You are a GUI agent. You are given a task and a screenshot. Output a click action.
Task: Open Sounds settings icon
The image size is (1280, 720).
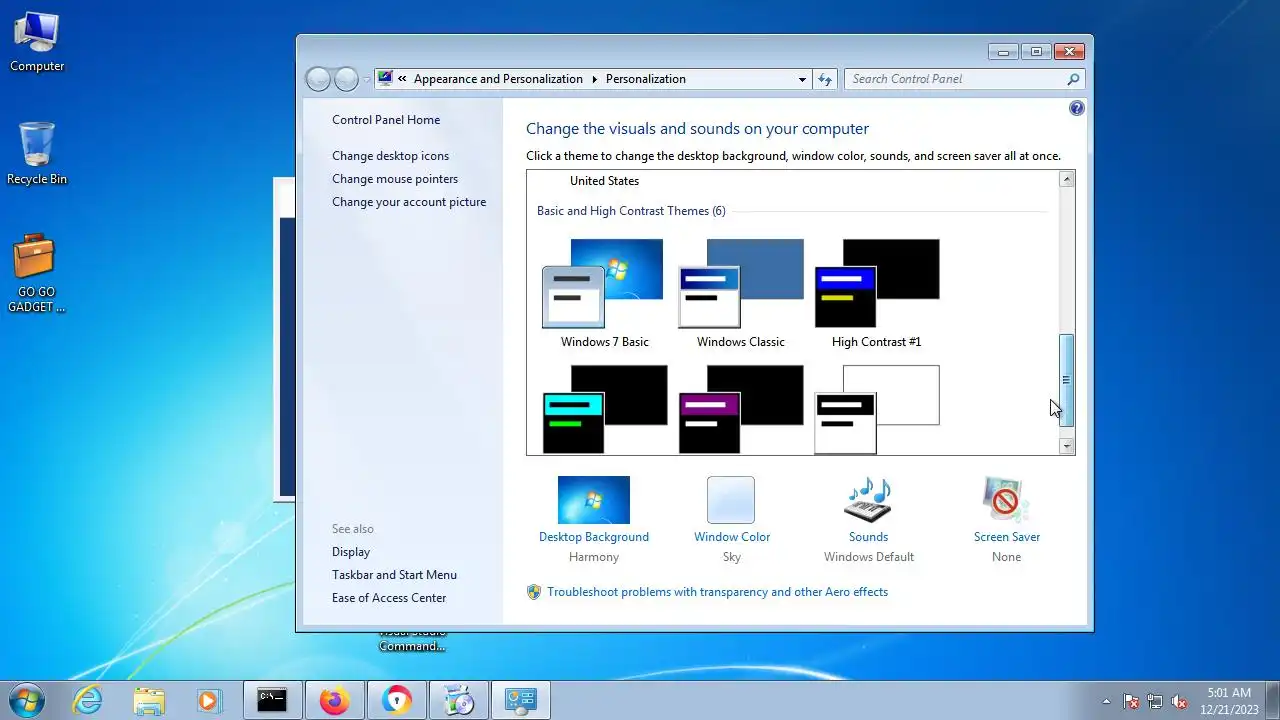pos(868,500)
